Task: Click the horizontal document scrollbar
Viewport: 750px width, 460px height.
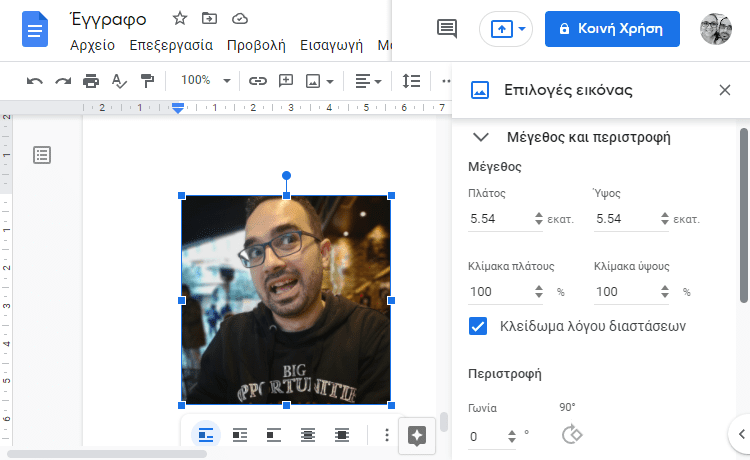Action: (107, 454)
